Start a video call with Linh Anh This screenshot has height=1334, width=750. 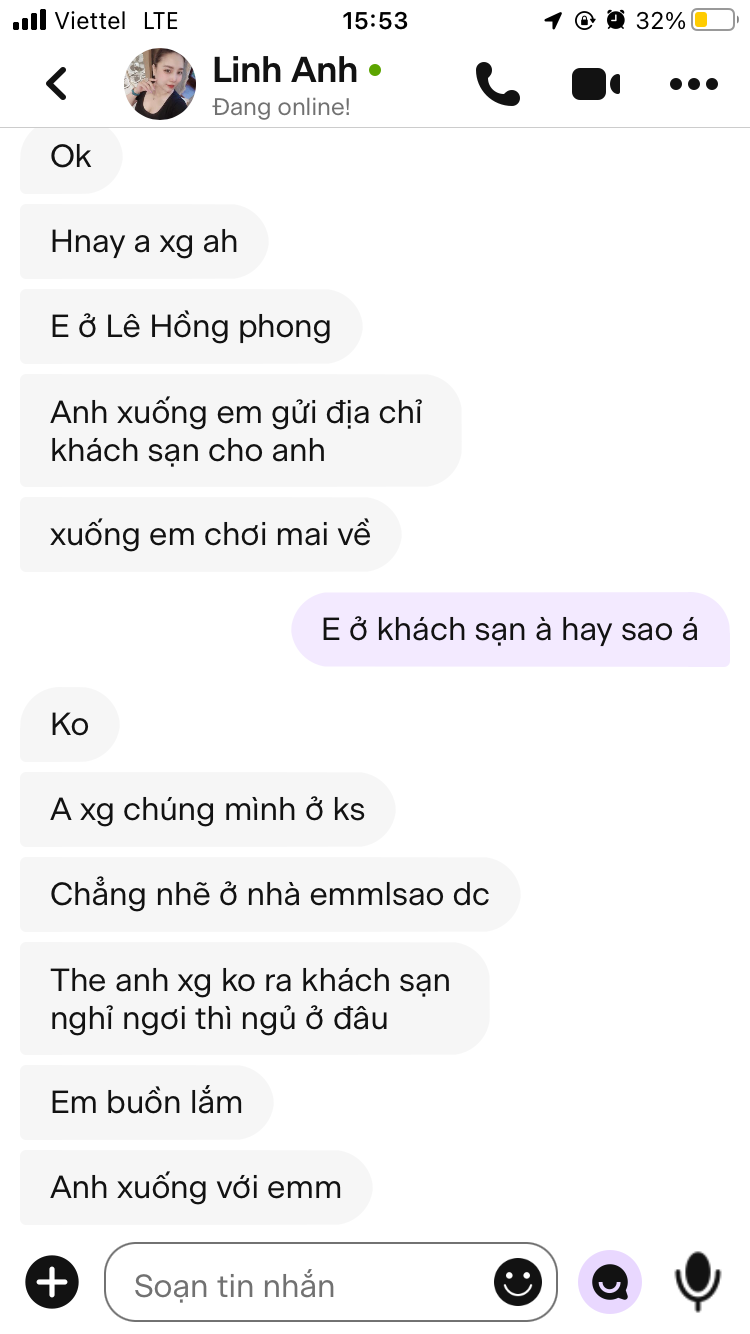pos(596,84)
